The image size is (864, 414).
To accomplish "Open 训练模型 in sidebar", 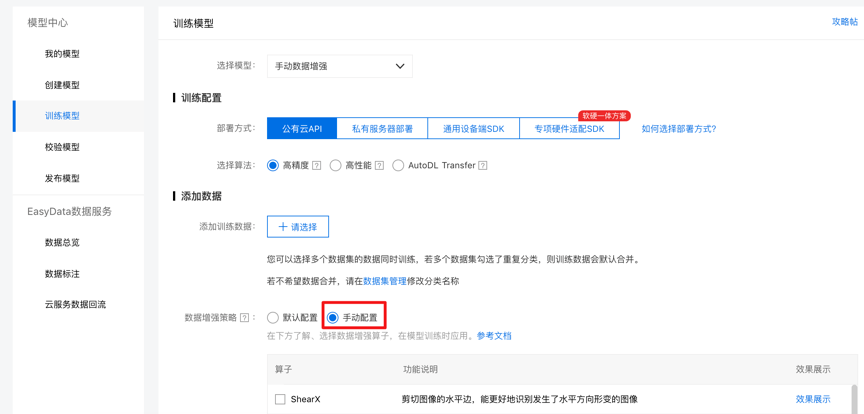I will click(x=62, y=116).
